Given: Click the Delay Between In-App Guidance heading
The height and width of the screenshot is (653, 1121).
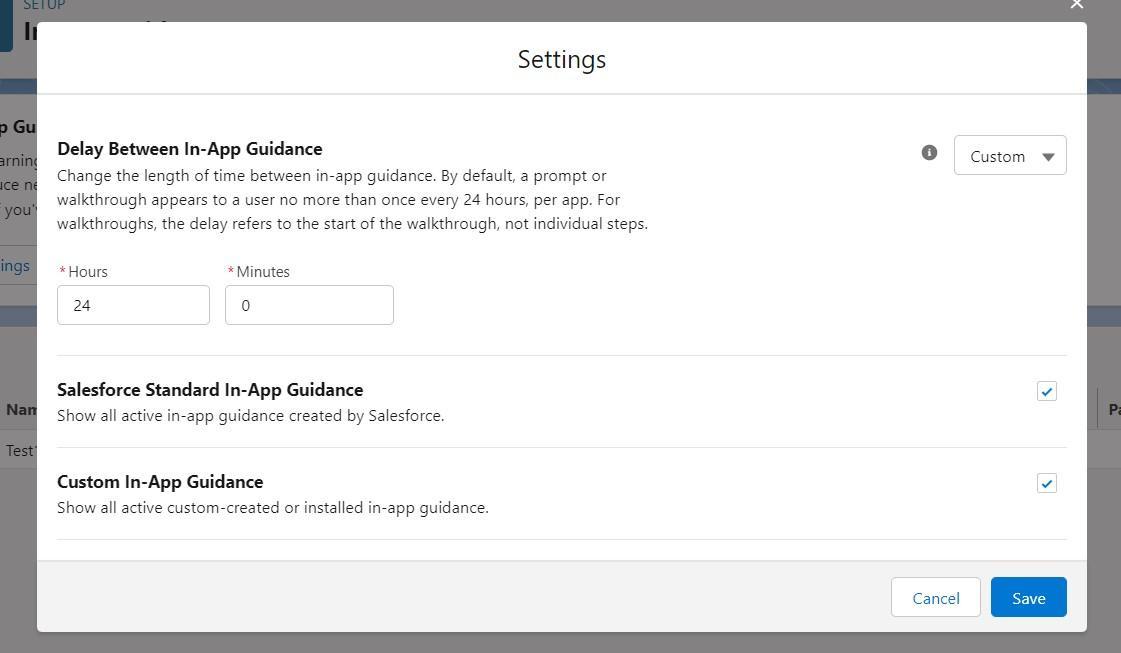Looking at the screenshot, I should [x=190, y=149].
